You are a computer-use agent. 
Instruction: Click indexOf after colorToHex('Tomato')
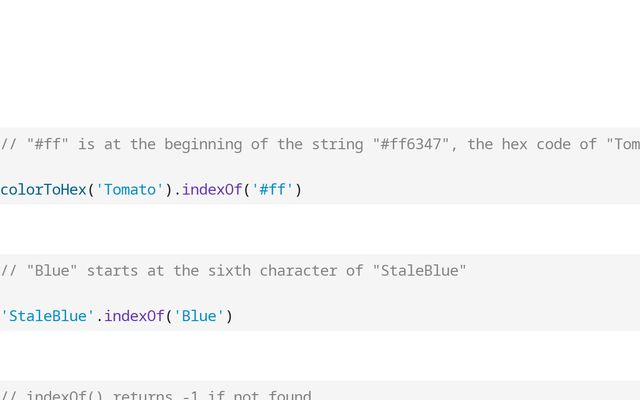(212, 189)
